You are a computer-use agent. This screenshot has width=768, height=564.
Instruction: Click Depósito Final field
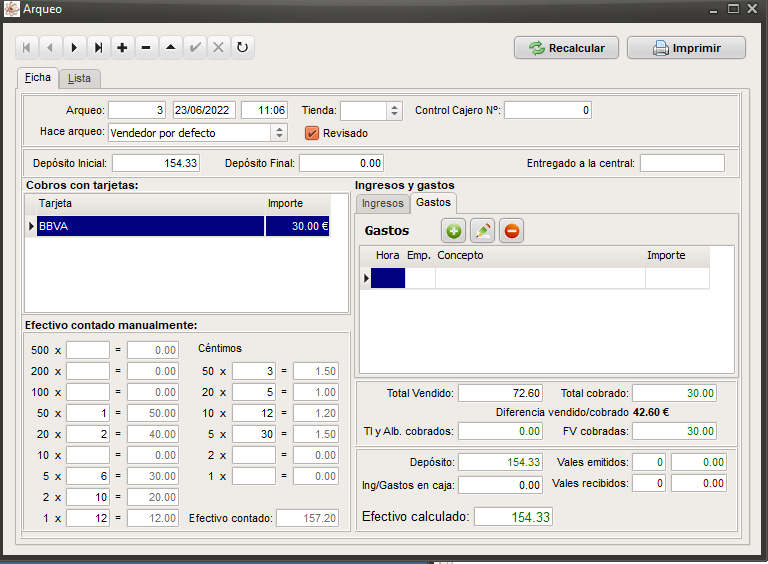coord(341,163)
